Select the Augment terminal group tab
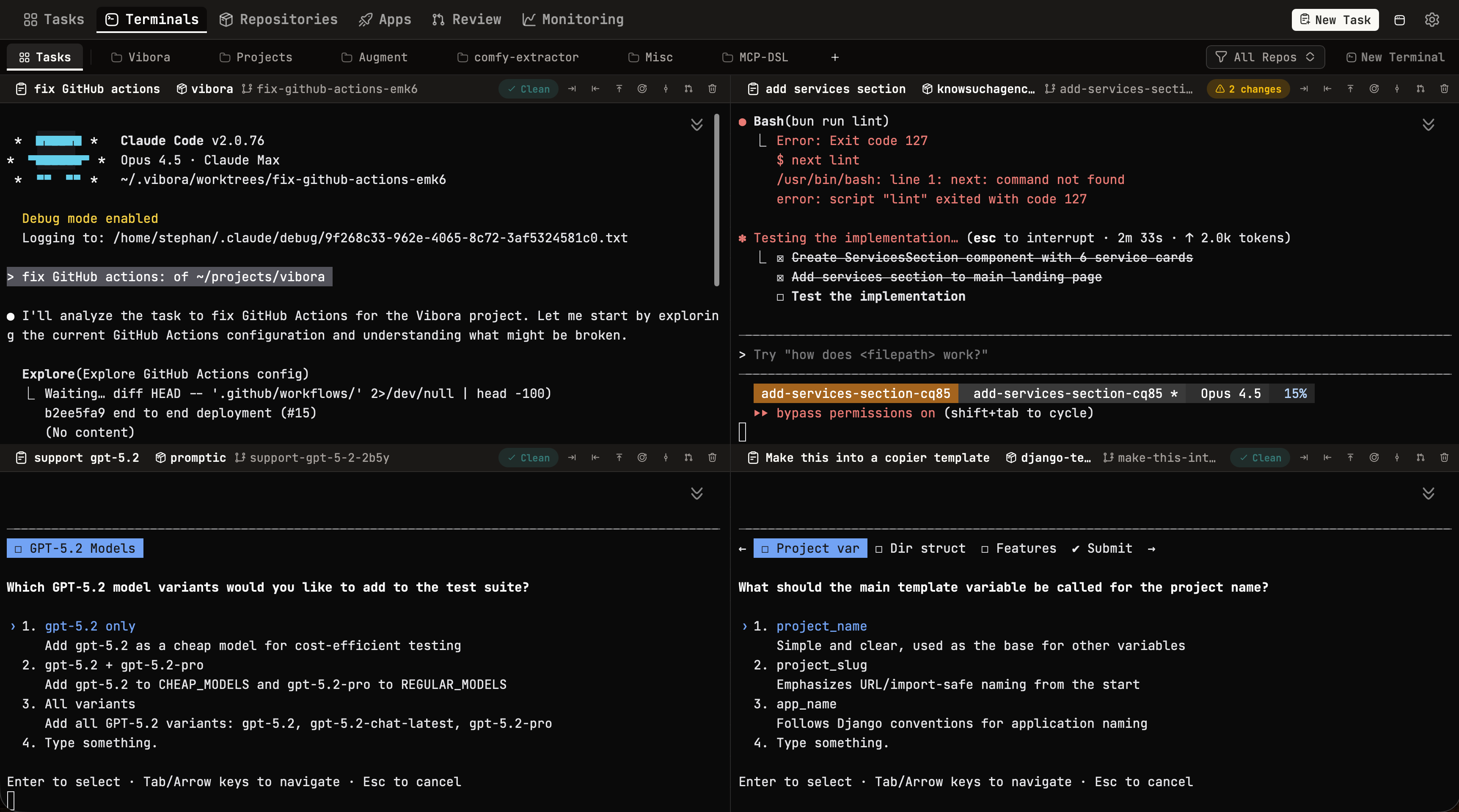Image resolution: width=1459 pixels, height=812 pixels. 374,57
